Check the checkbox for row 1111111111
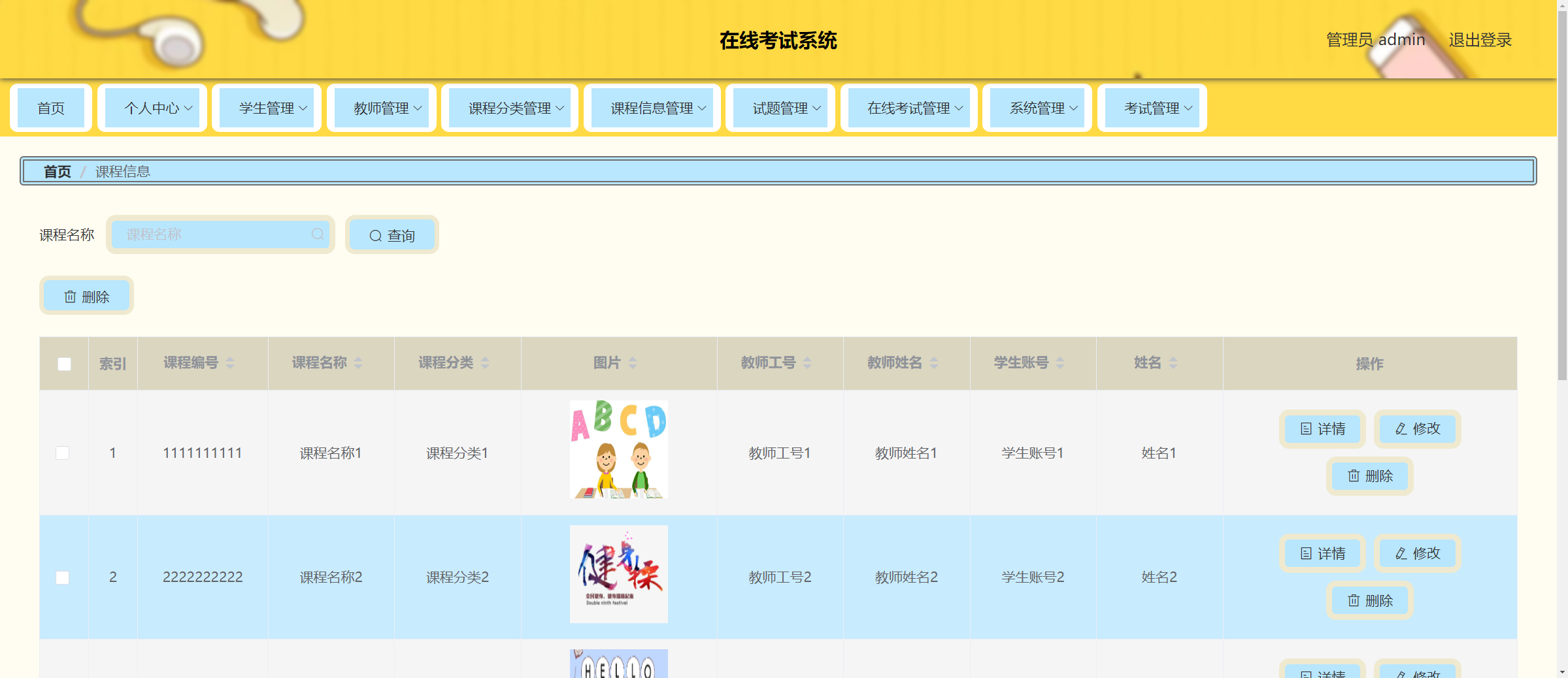Screen dimensions: 1568x678 (63, 453)
